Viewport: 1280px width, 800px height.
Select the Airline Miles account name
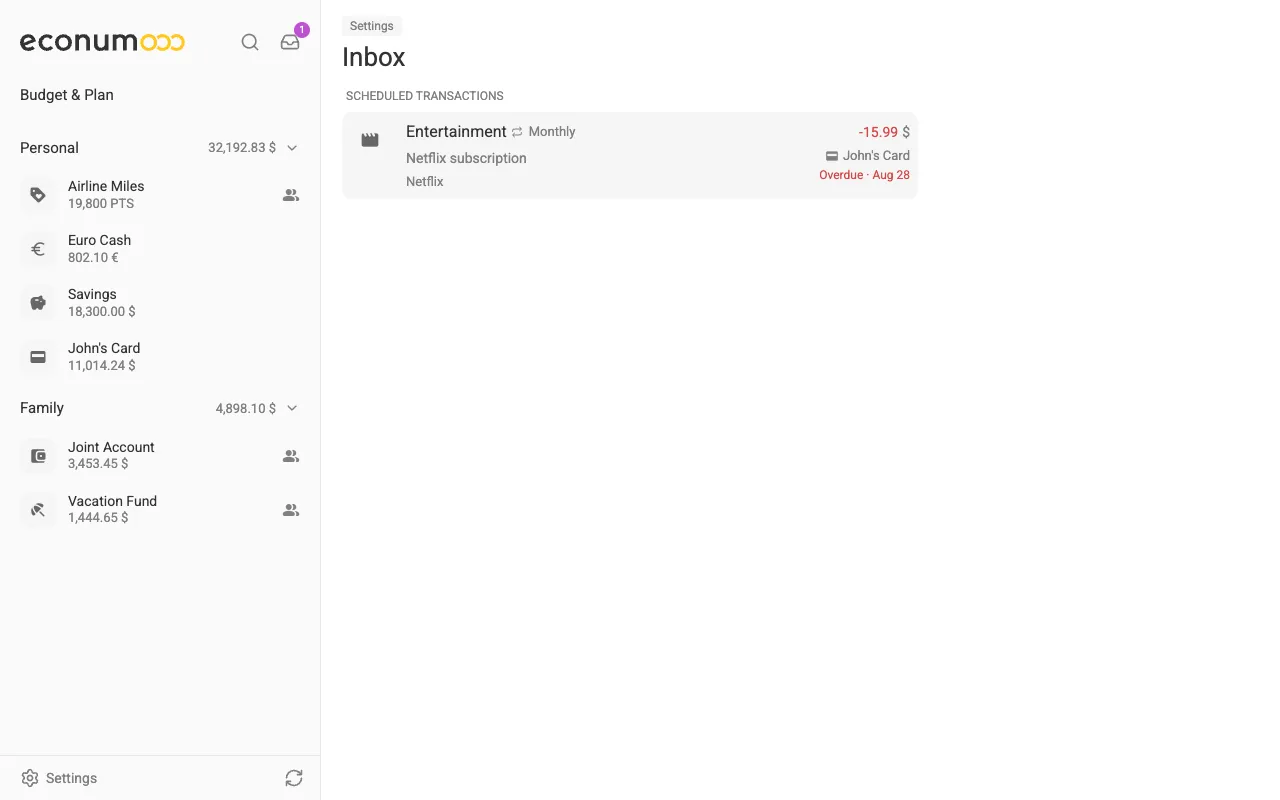(106, 186)
